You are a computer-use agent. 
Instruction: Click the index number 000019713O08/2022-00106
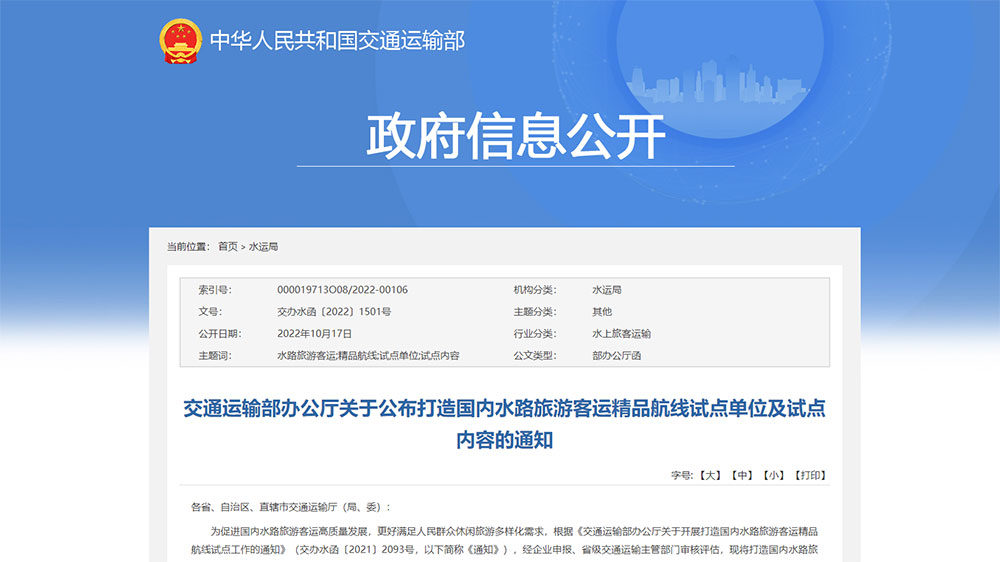(342, 290)
